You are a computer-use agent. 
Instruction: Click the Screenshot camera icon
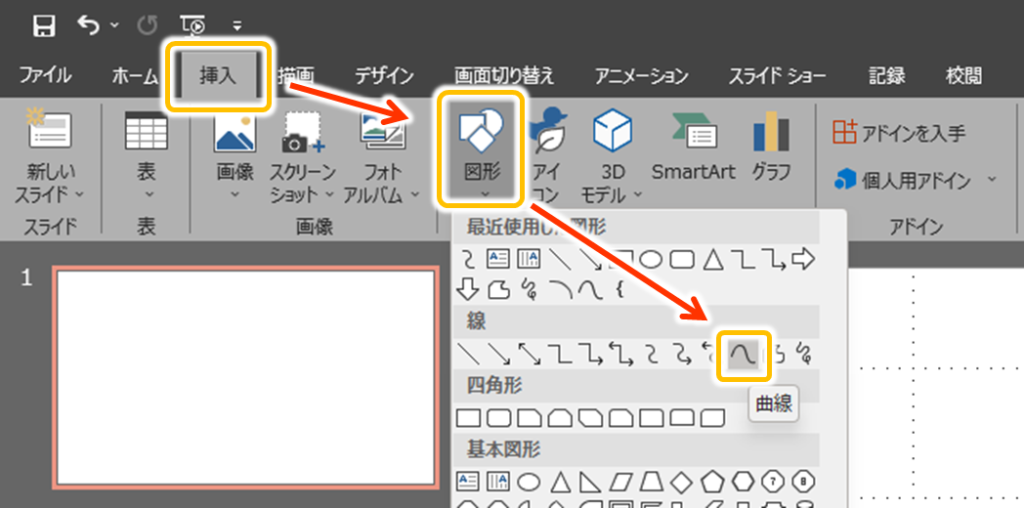click(301, 135)
